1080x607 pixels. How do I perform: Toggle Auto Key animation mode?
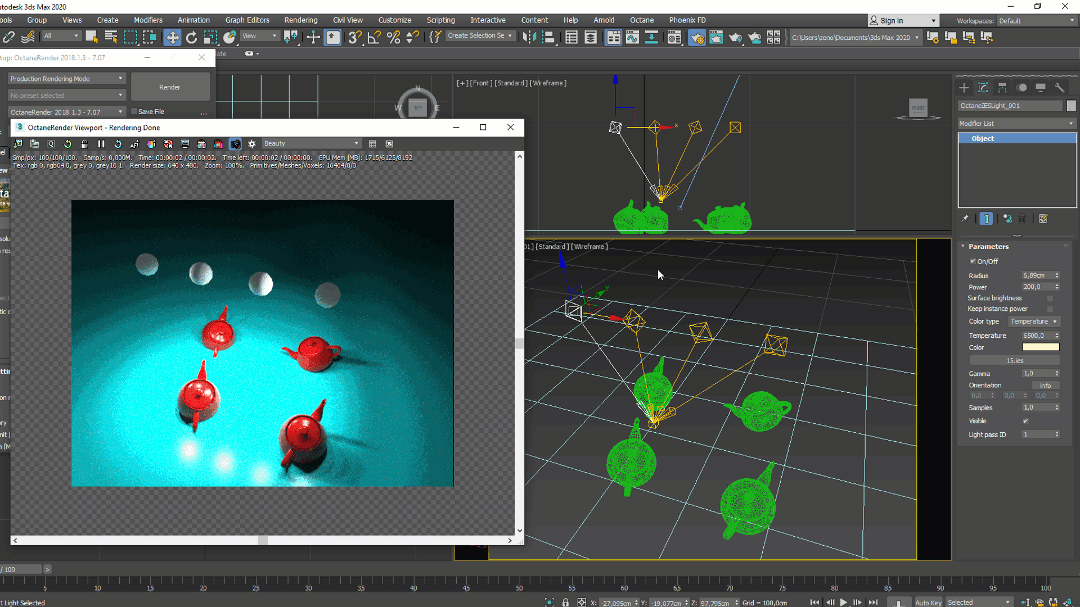(x=928, y=602)
